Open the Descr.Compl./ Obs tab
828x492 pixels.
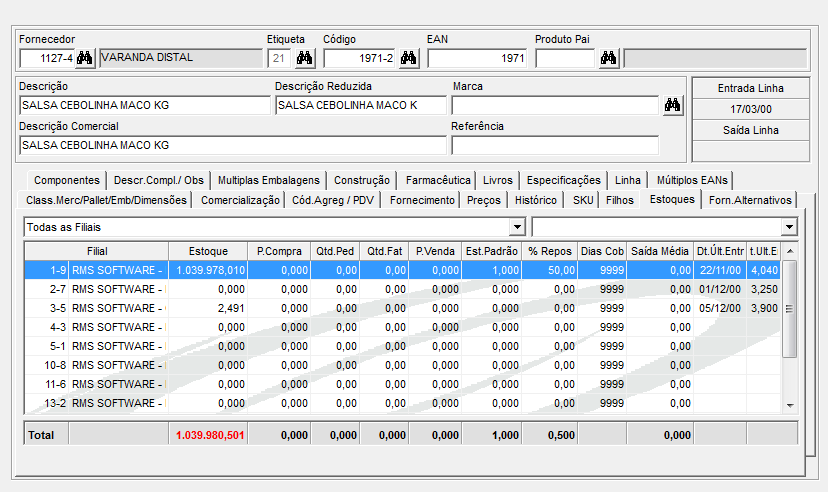(158, 181)
